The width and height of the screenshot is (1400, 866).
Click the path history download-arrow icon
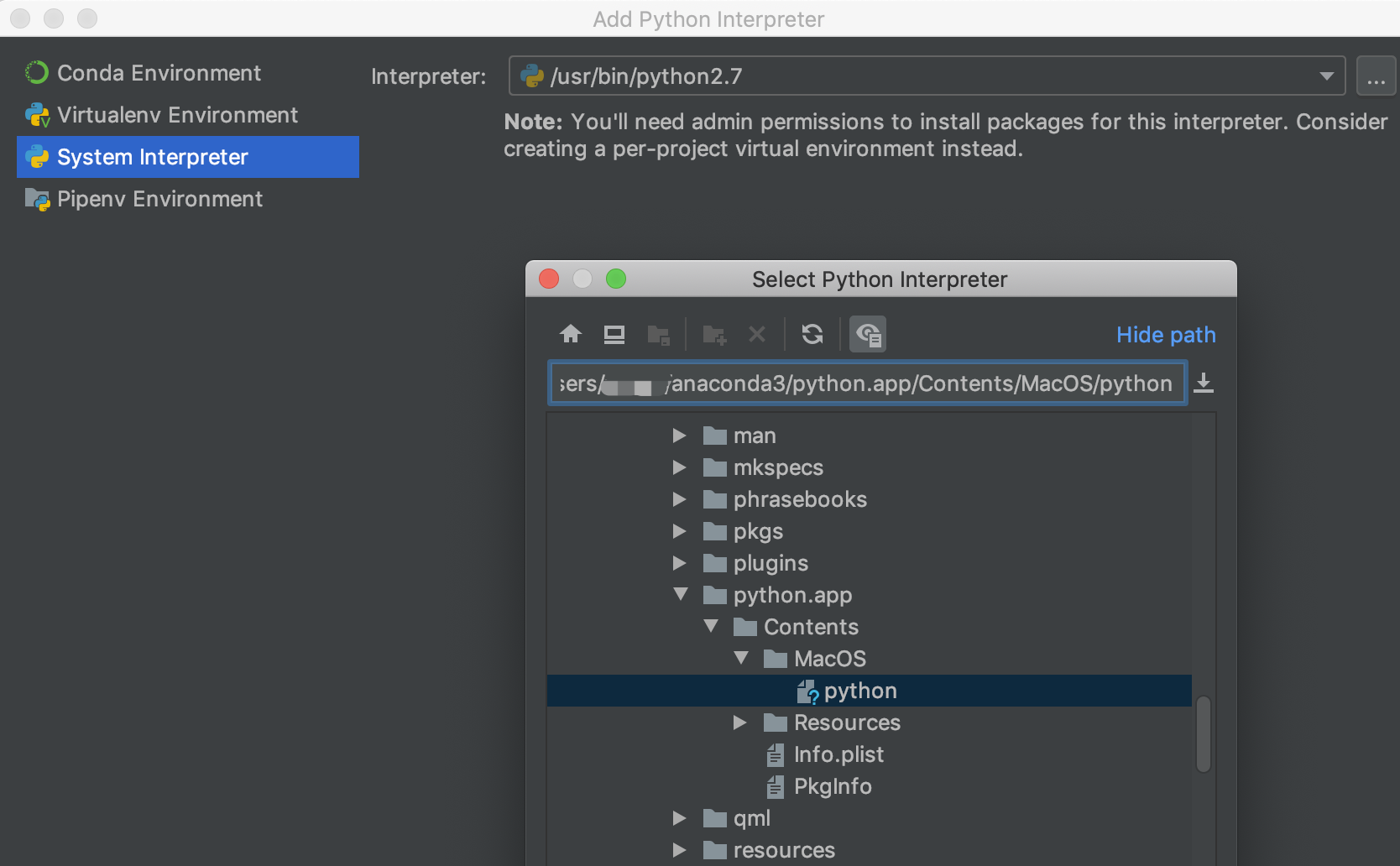[x=1204, y=383]
